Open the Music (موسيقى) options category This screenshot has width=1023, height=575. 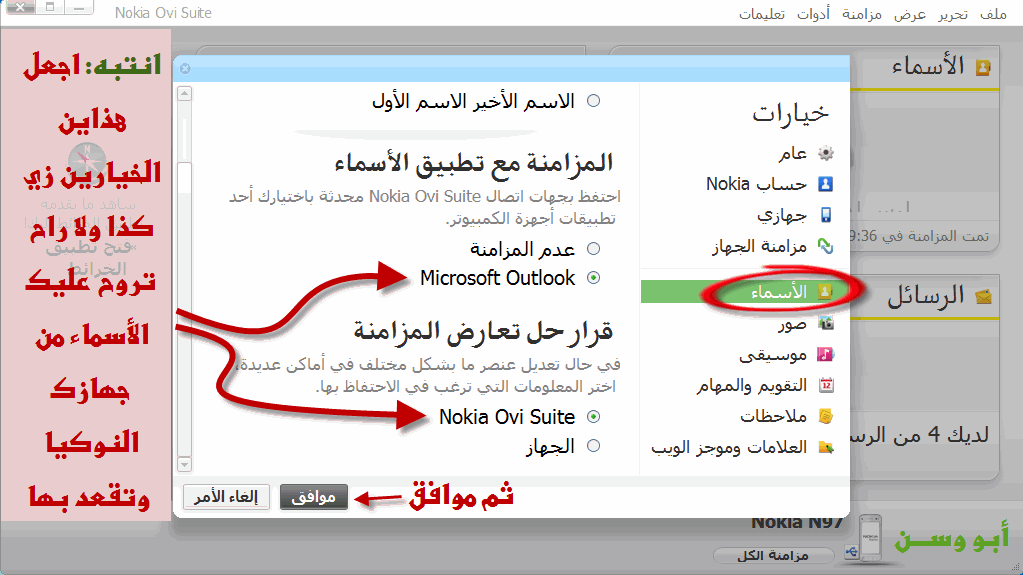(x=773, y=354)
